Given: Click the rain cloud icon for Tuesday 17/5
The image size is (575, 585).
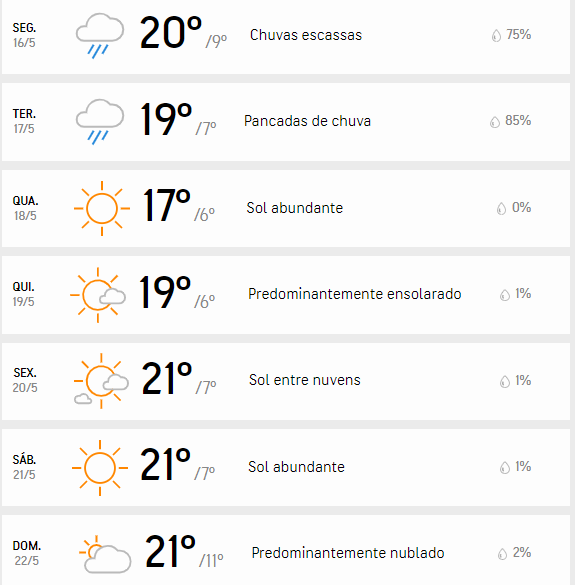Looking at the screenshot, I should click(x=100, y=122).
